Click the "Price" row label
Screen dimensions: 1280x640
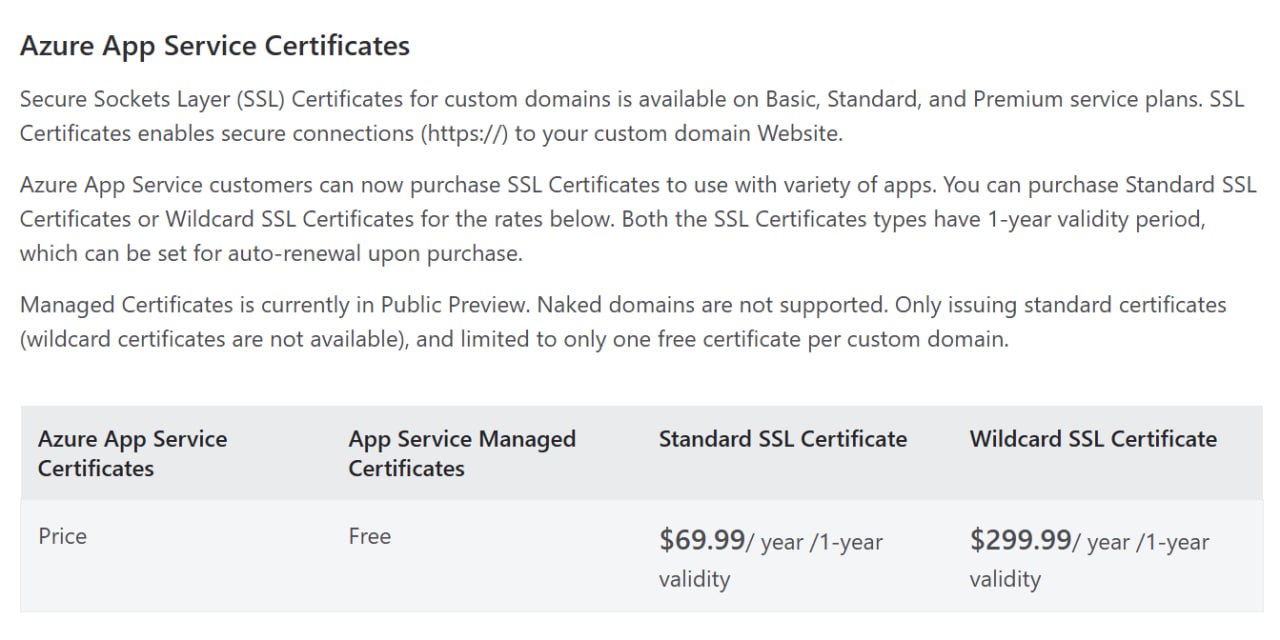62,536
